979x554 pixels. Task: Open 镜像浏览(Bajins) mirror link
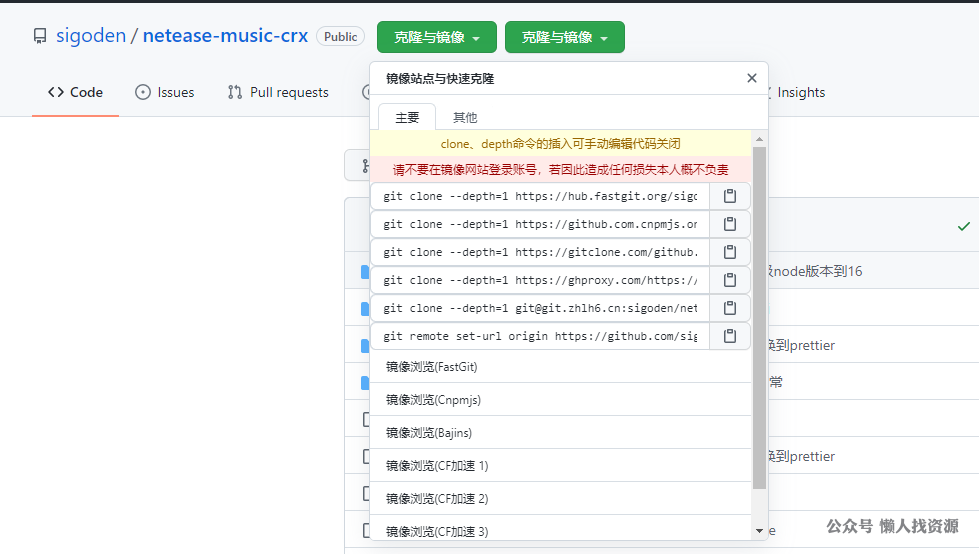click(x=561, y=433)
